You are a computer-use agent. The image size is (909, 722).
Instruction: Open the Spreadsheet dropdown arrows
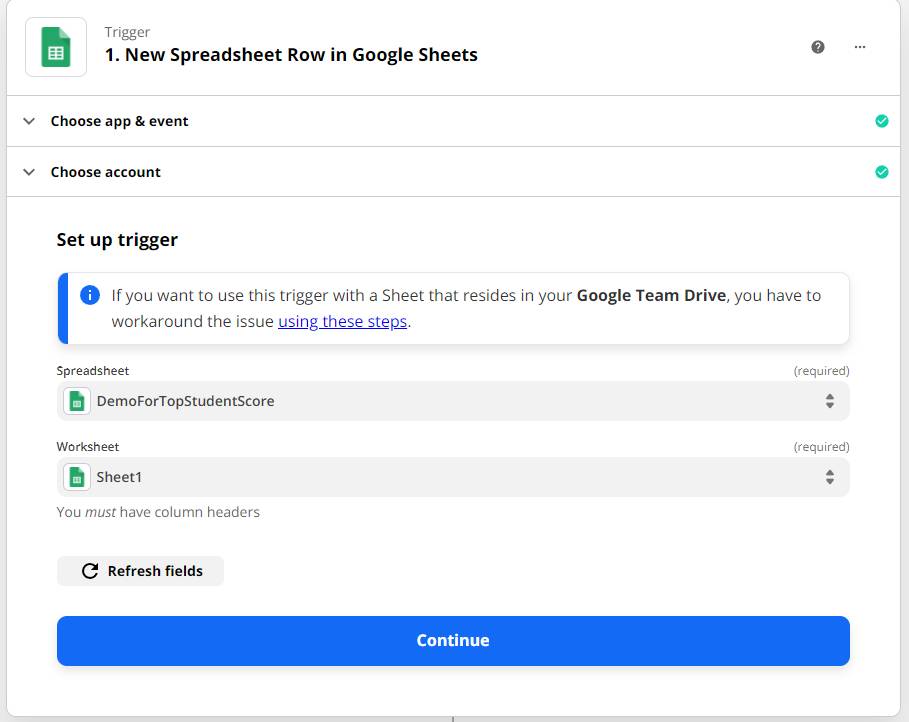pyautogui.click(x=830, y=401)
